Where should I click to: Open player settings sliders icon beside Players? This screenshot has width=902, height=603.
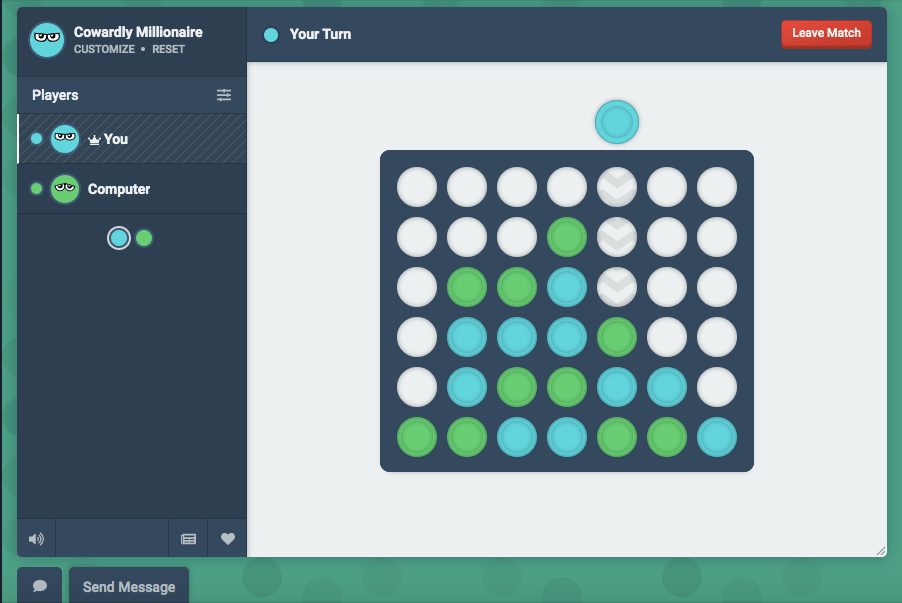point(224,95)
